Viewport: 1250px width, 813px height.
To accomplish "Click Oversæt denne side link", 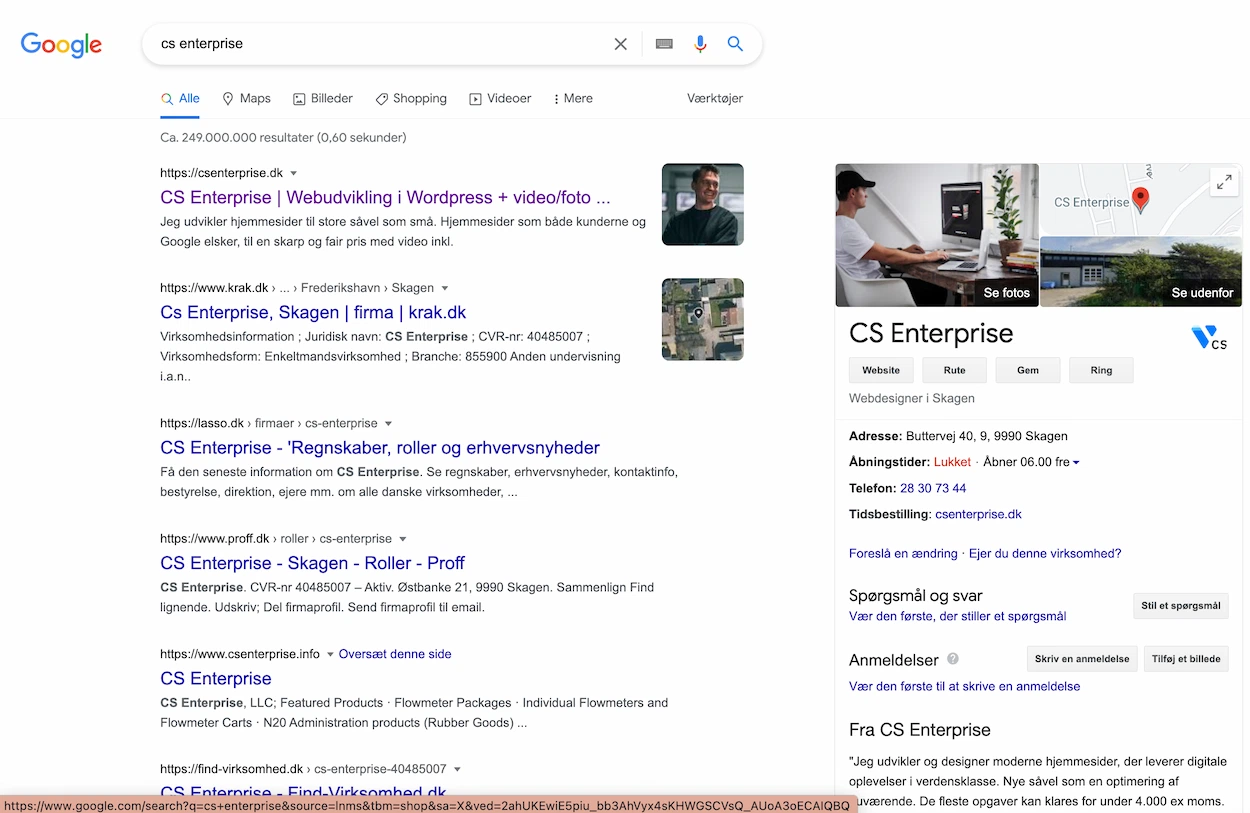I will (x=395, y=654).
